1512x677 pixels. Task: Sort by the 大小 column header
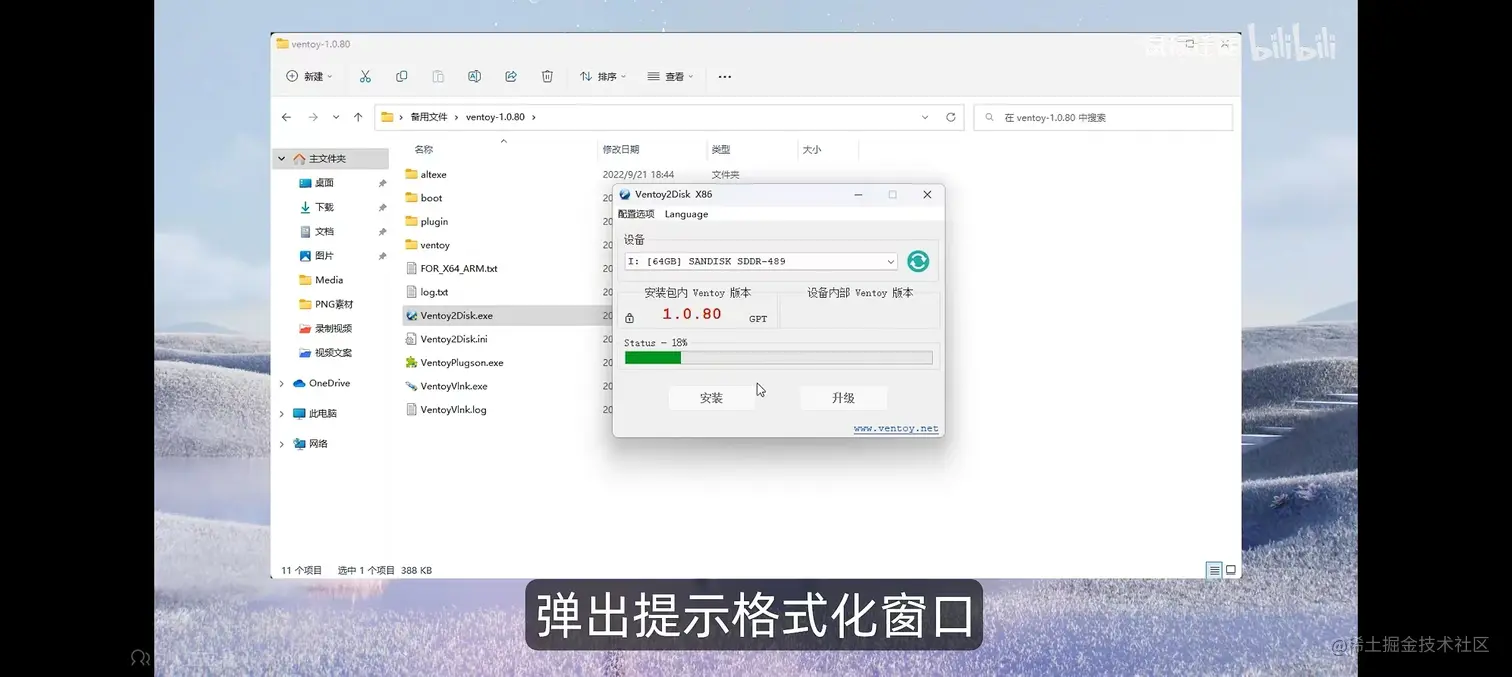(811, 149)
